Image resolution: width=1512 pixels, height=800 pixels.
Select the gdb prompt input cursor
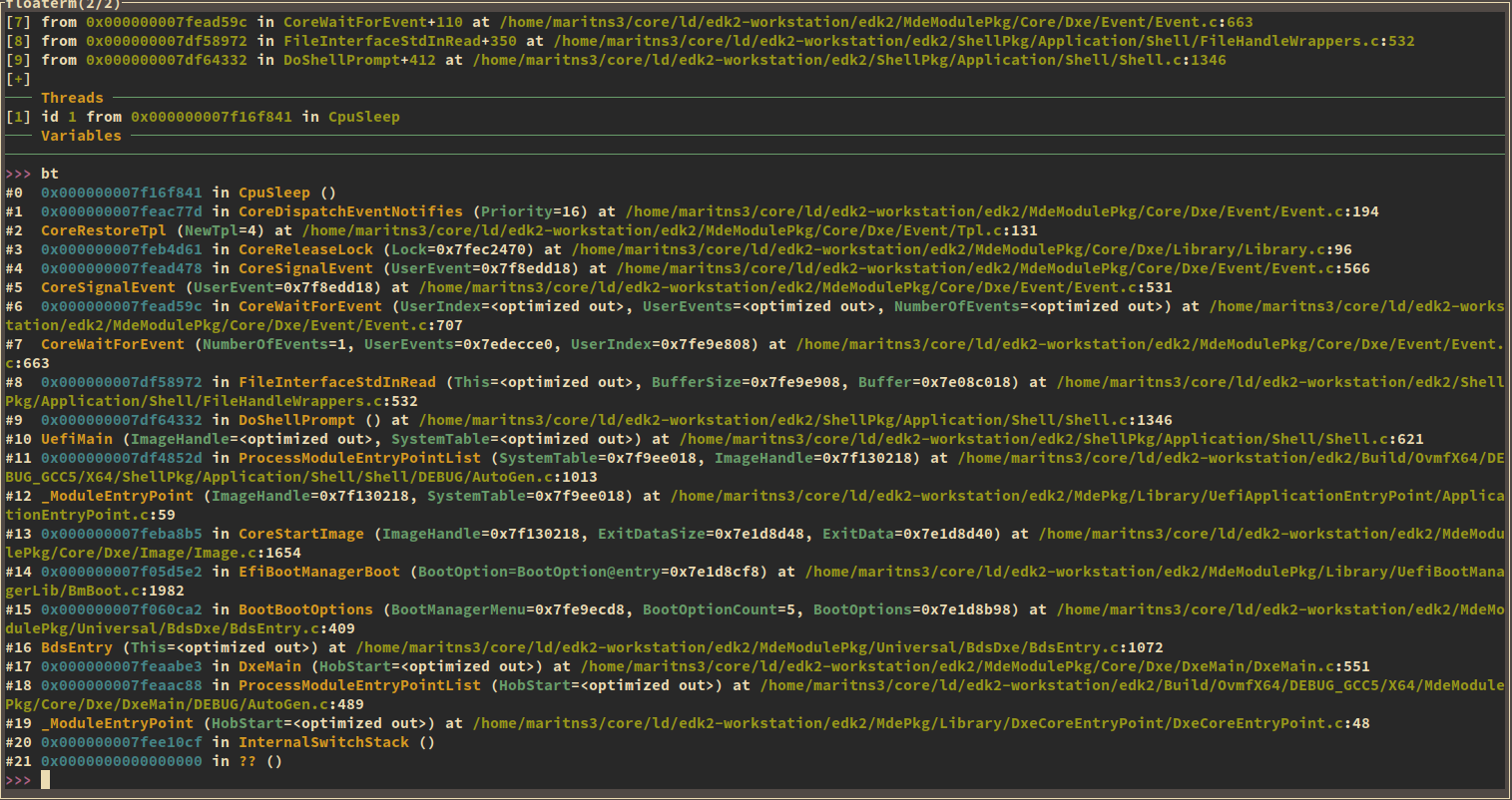[x=45, y=780]
